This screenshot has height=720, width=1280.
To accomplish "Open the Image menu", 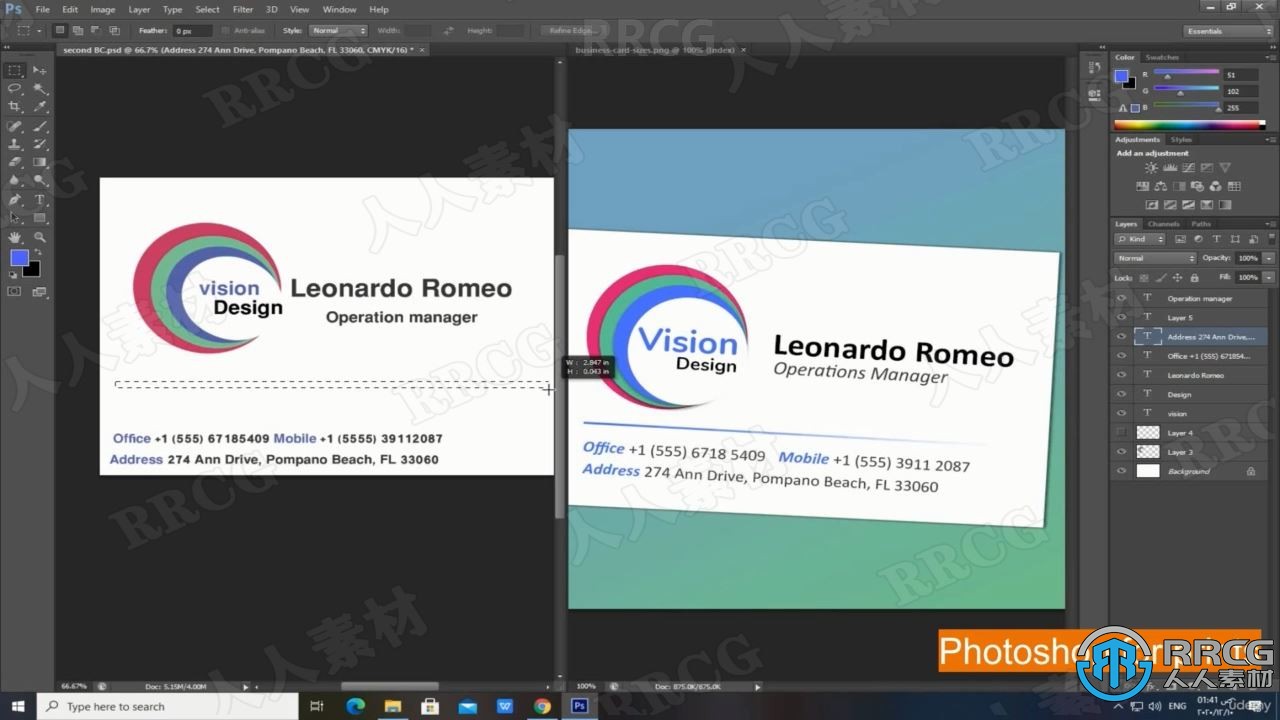I will [x=103, y=9].
